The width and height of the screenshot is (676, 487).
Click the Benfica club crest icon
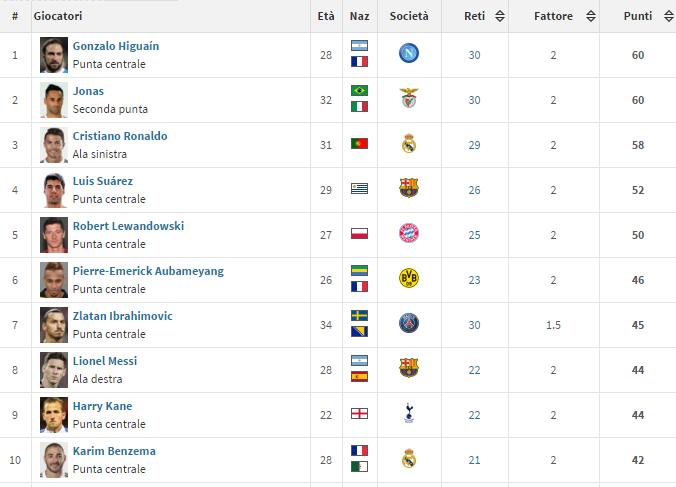(408, 99)
